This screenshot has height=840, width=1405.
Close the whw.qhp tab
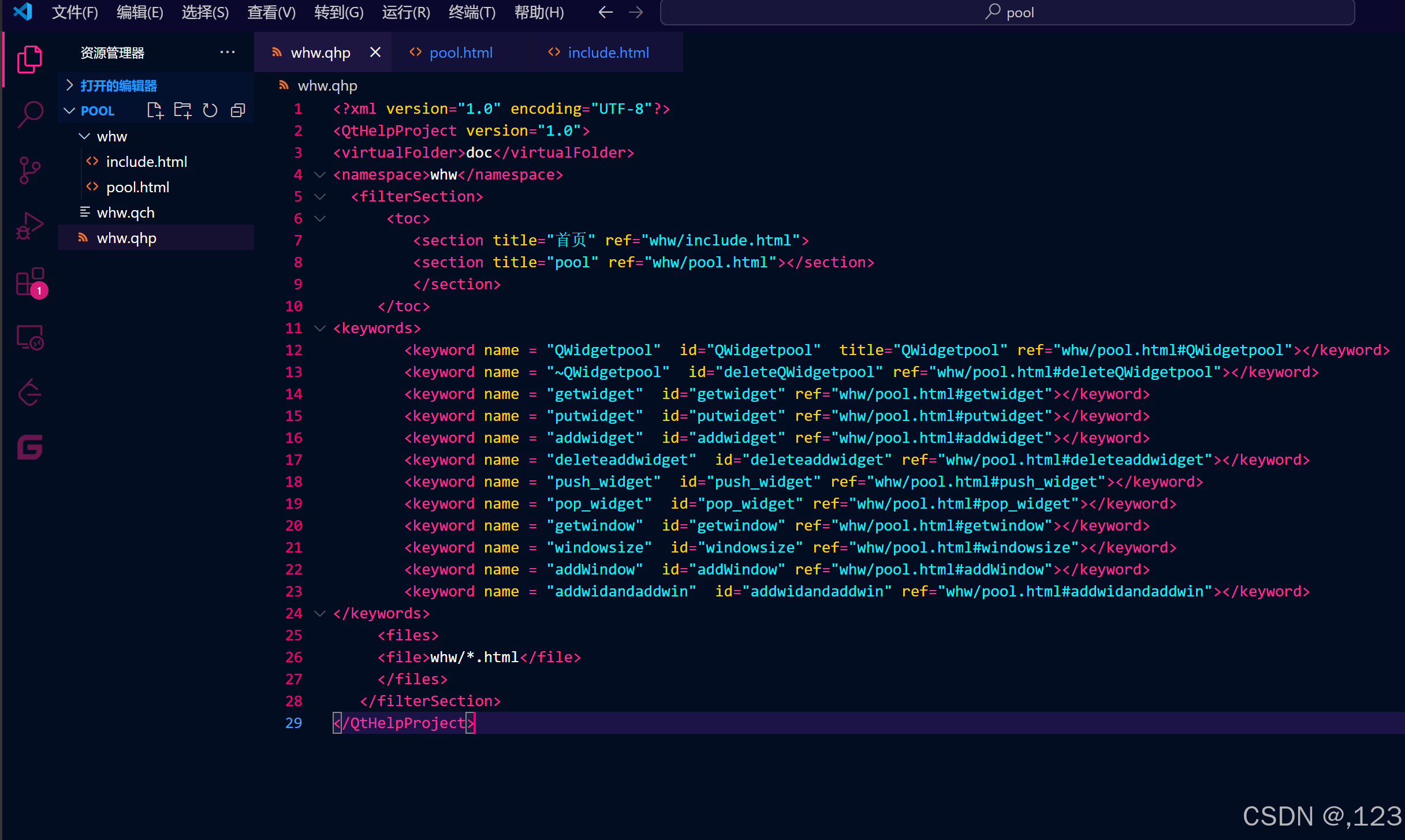tap(375, 53)
